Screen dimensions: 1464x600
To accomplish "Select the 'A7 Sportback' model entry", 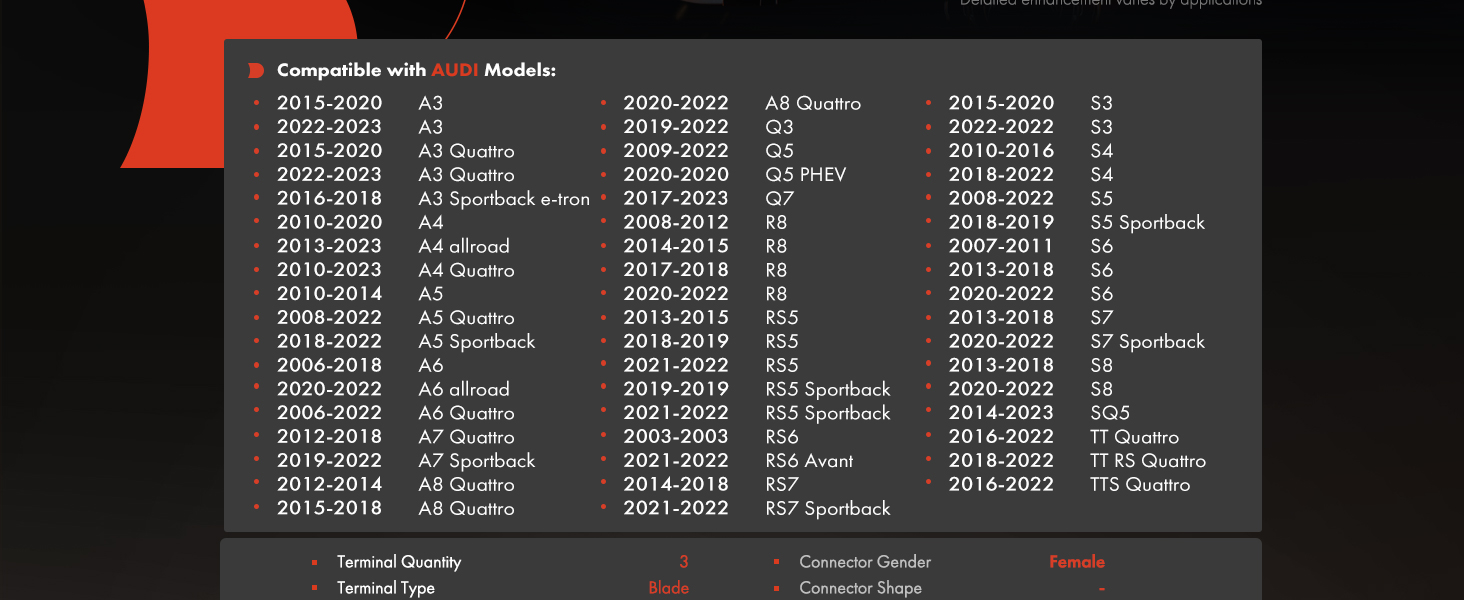I will tap(477, 461).
